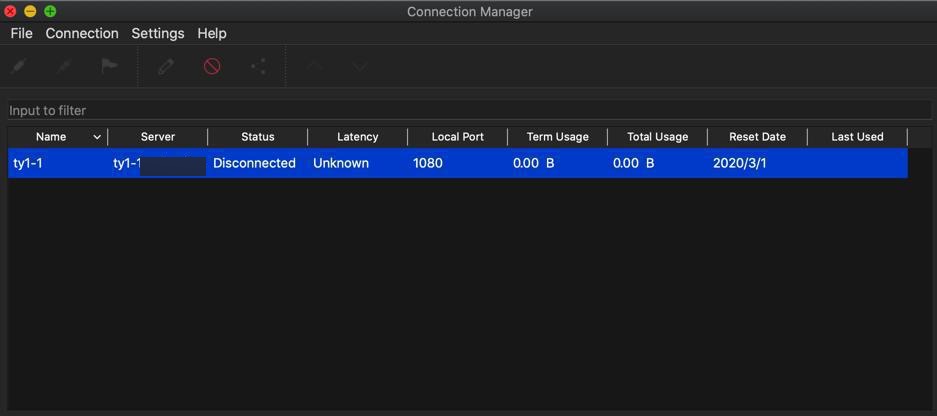
Task: Click the Last Used column header
Action: point(857,137)
